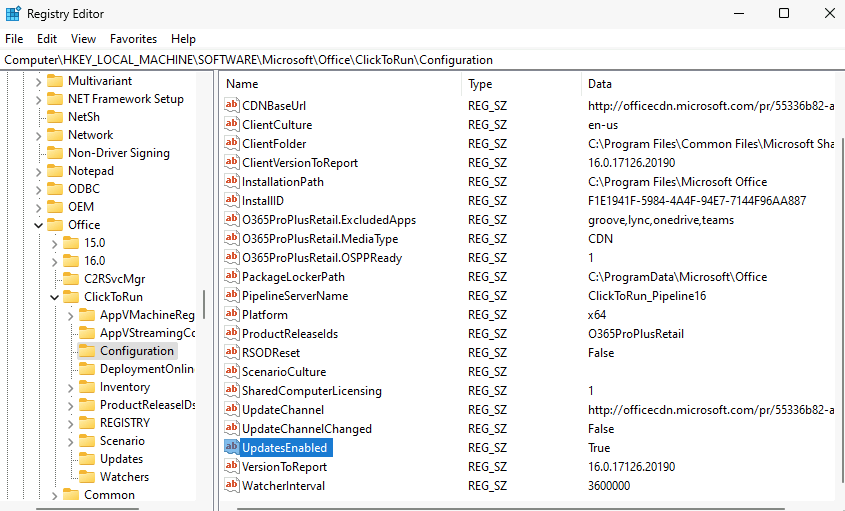Click the folder icon of the Updates key

coord(87,459)
